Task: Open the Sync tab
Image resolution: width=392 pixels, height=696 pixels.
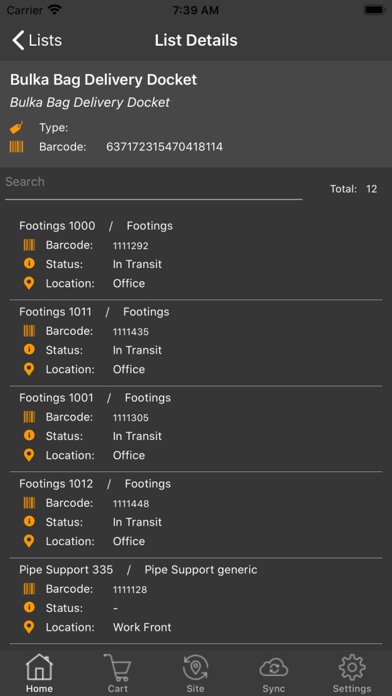Action: coord(274,673)
